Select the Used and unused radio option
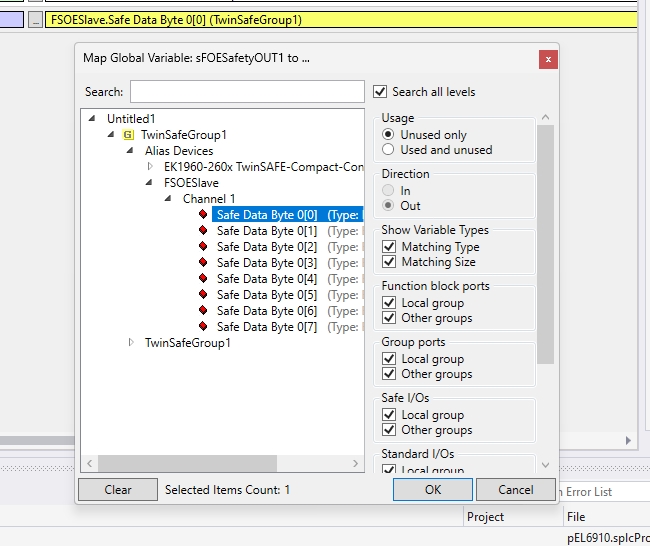The height and width of the screenshot is (546, 650). pos(389,150)
